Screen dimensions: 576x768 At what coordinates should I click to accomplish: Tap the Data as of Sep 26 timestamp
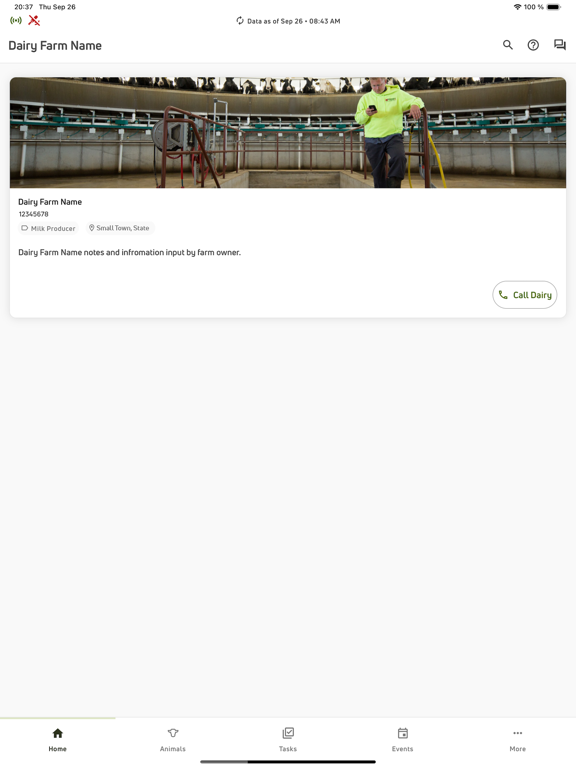(x=293, y=21)
